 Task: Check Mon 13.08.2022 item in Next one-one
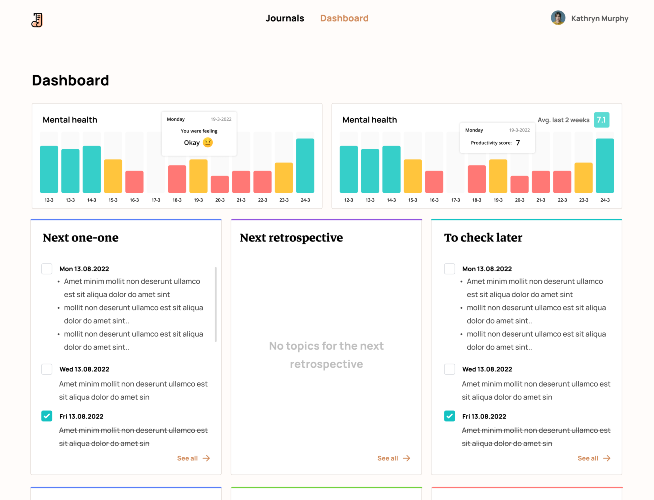tap(47, 269)
